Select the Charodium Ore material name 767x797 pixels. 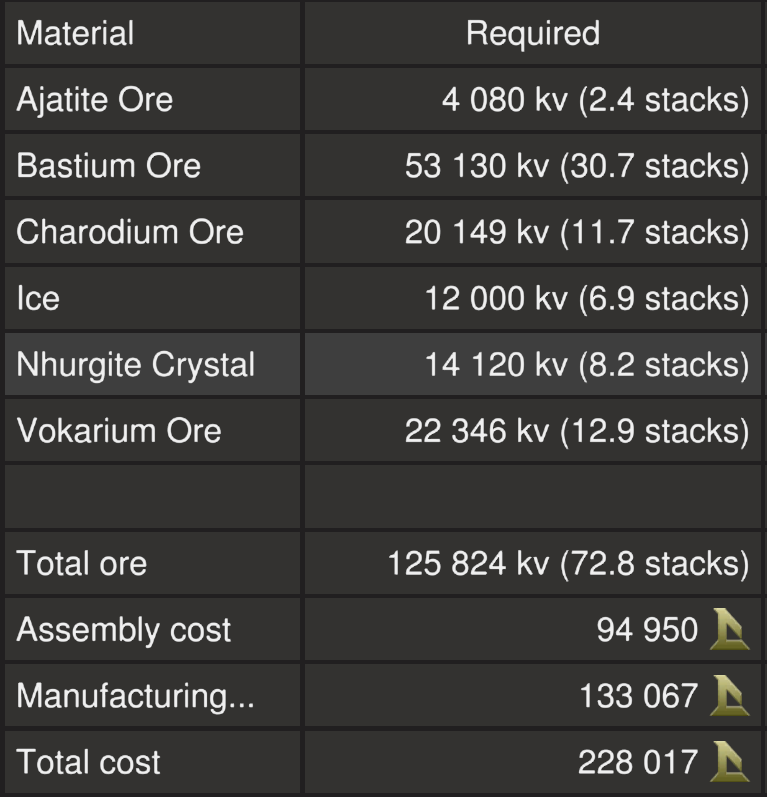point(130,231)
